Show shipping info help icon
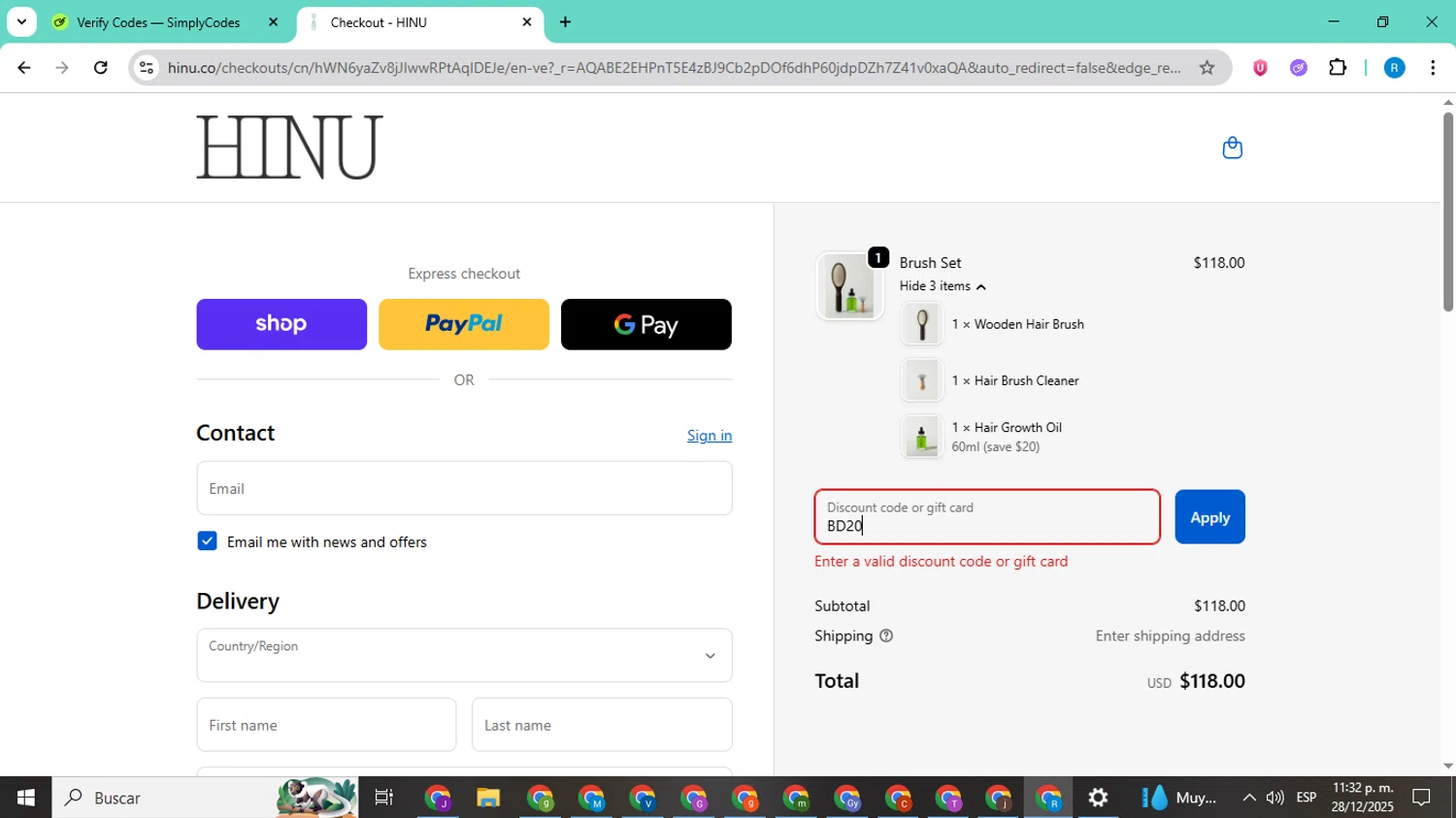 pos(886,636)
